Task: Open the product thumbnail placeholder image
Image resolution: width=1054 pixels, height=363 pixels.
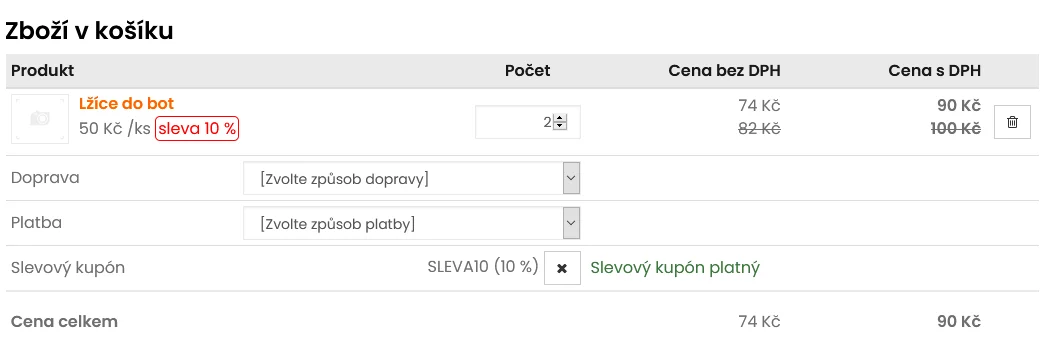Action: click(x=40, y=119)
